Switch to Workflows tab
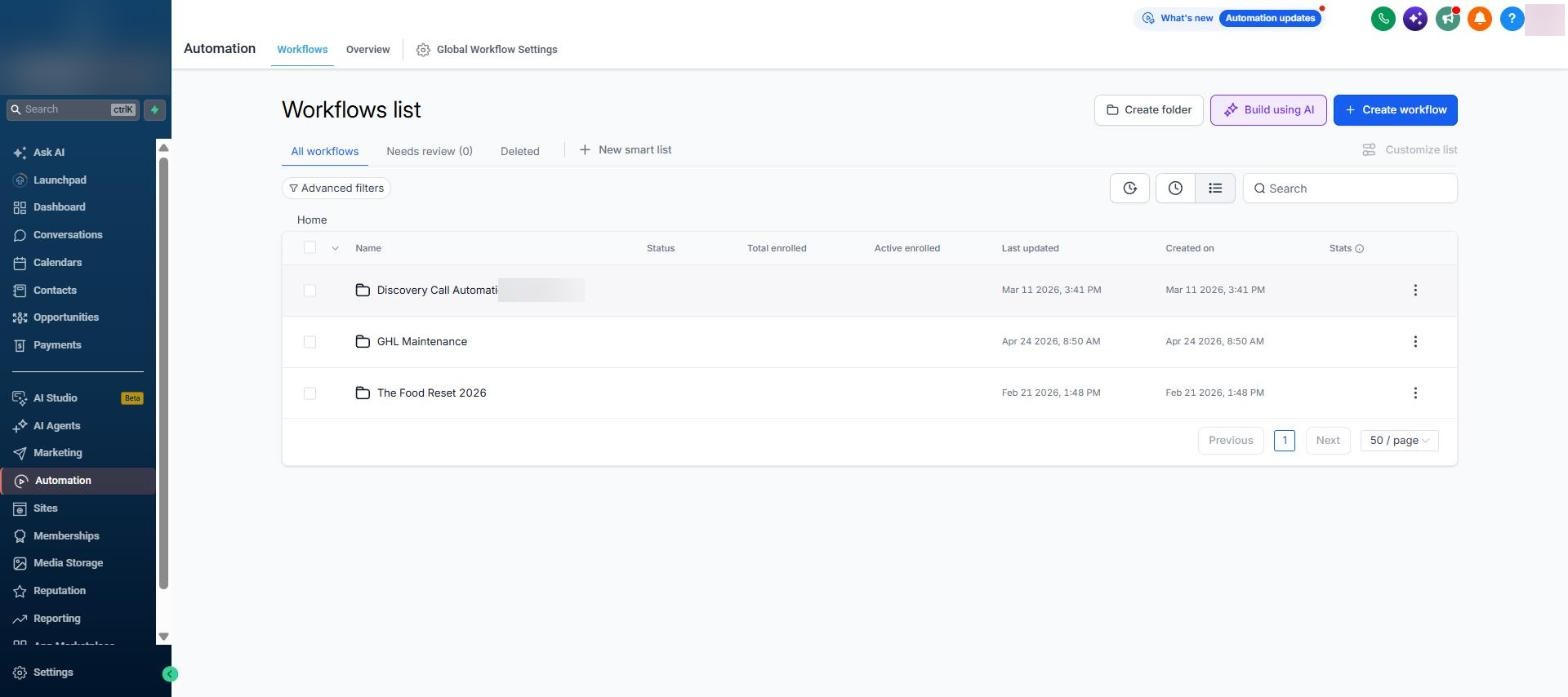This screenshot has width=1568, height=697. point(302,49)
